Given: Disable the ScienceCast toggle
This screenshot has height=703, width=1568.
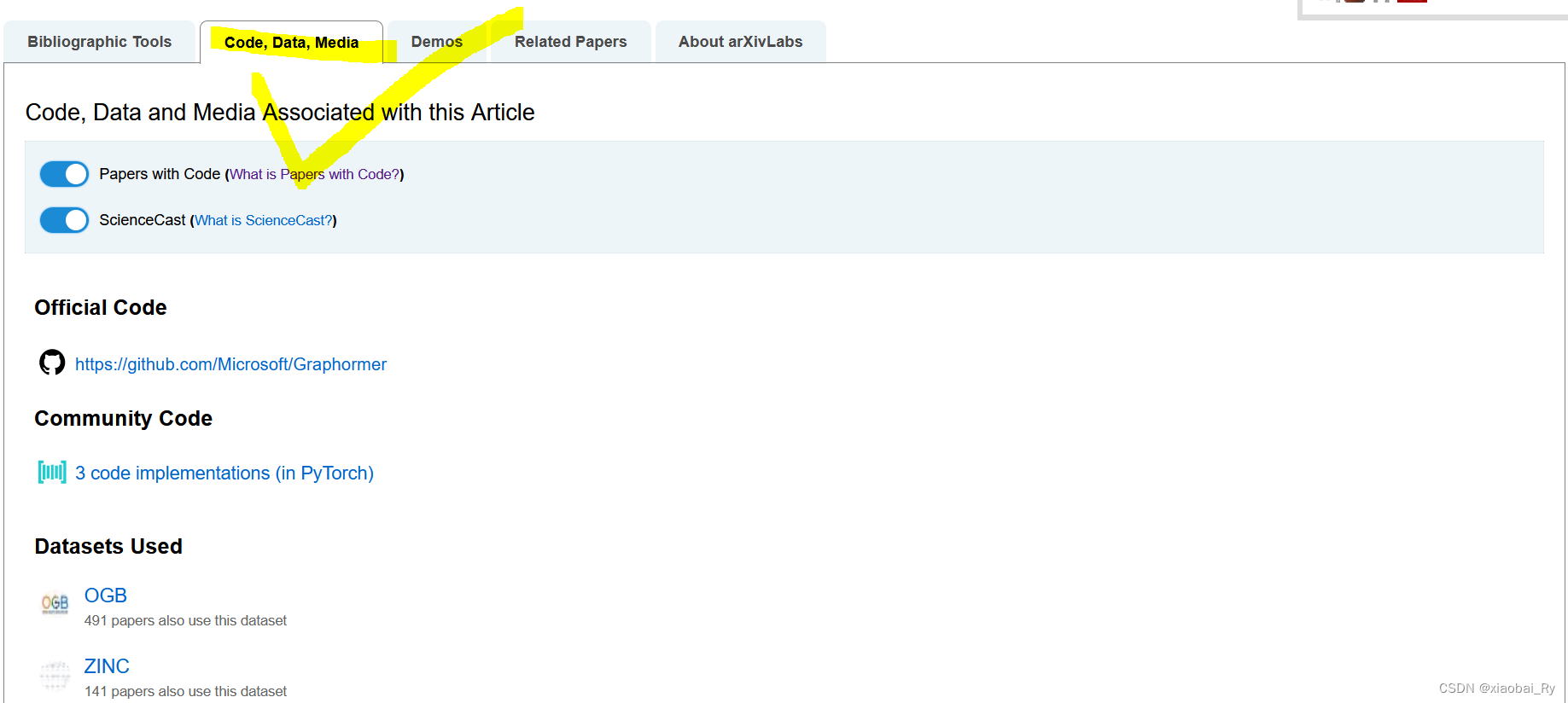Looking at the screenshot, I should coord(64,220).
